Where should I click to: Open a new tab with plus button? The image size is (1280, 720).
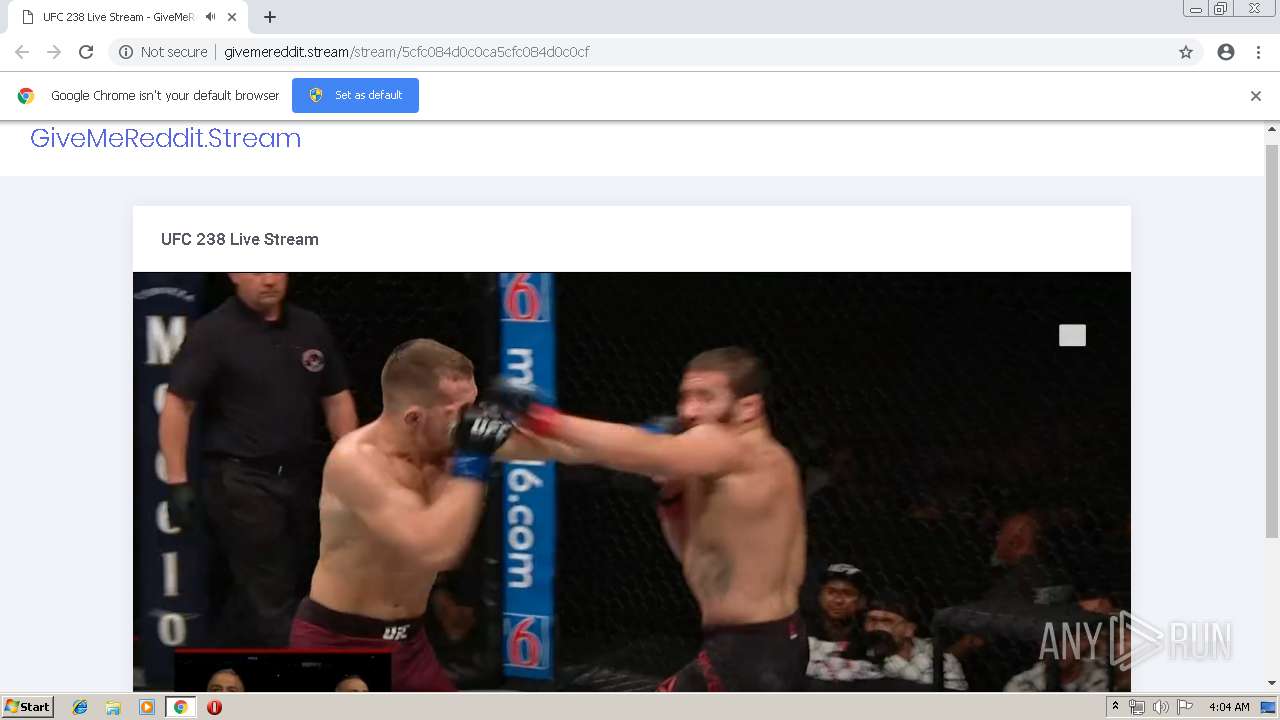click(270, 17)
